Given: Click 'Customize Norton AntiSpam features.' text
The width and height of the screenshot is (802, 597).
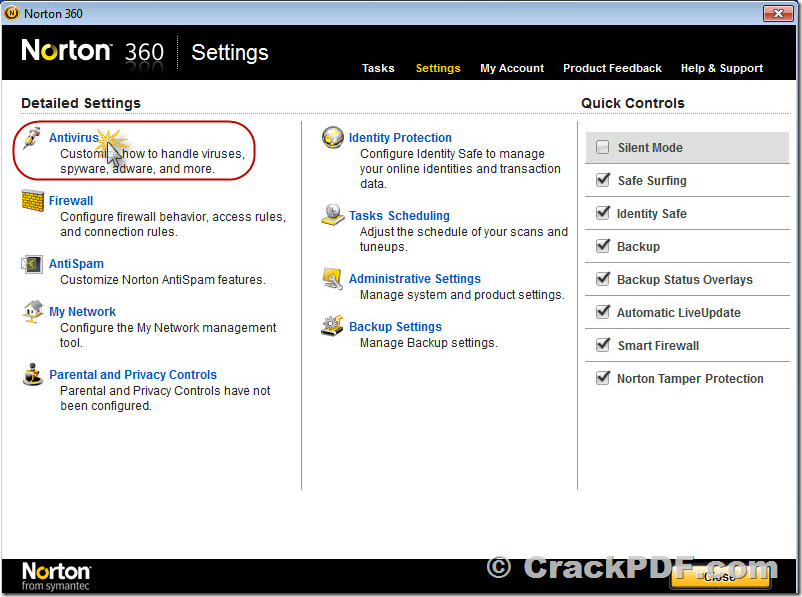Looking at the screenshot, I should click(x=163, y=280).
